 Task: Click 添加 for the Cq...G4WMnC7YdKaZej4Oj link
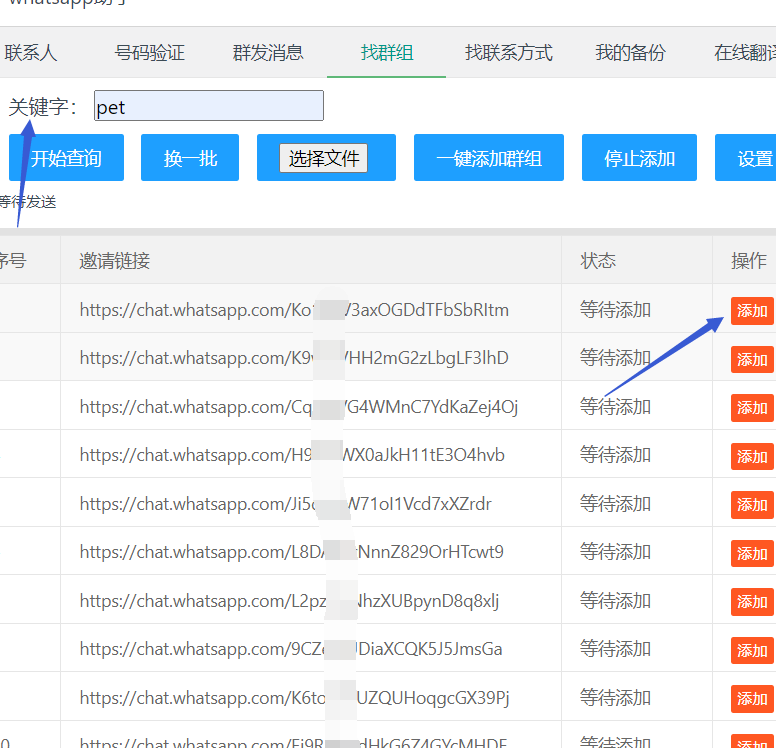pyautogui.click(x=752, y=408)
